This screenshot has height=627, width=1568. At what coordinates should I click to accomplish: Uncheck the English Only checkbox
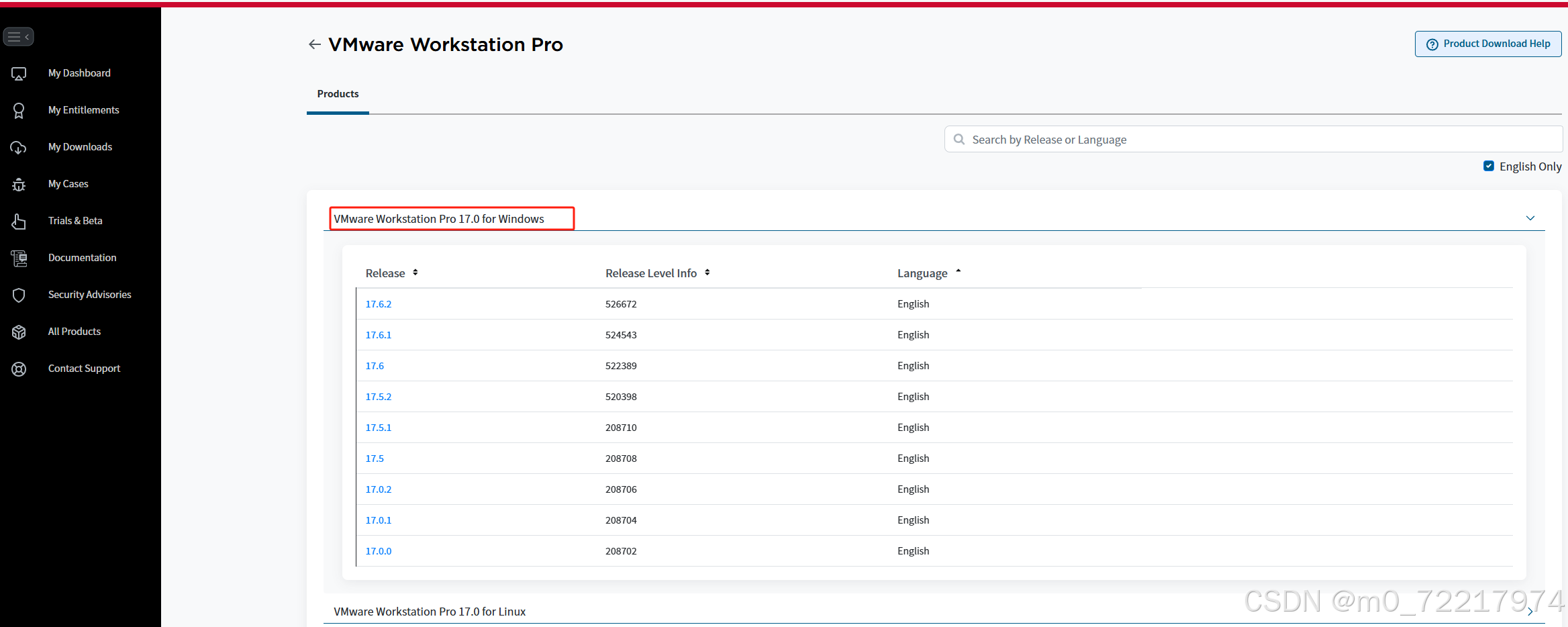click(x=1489, y=165)
